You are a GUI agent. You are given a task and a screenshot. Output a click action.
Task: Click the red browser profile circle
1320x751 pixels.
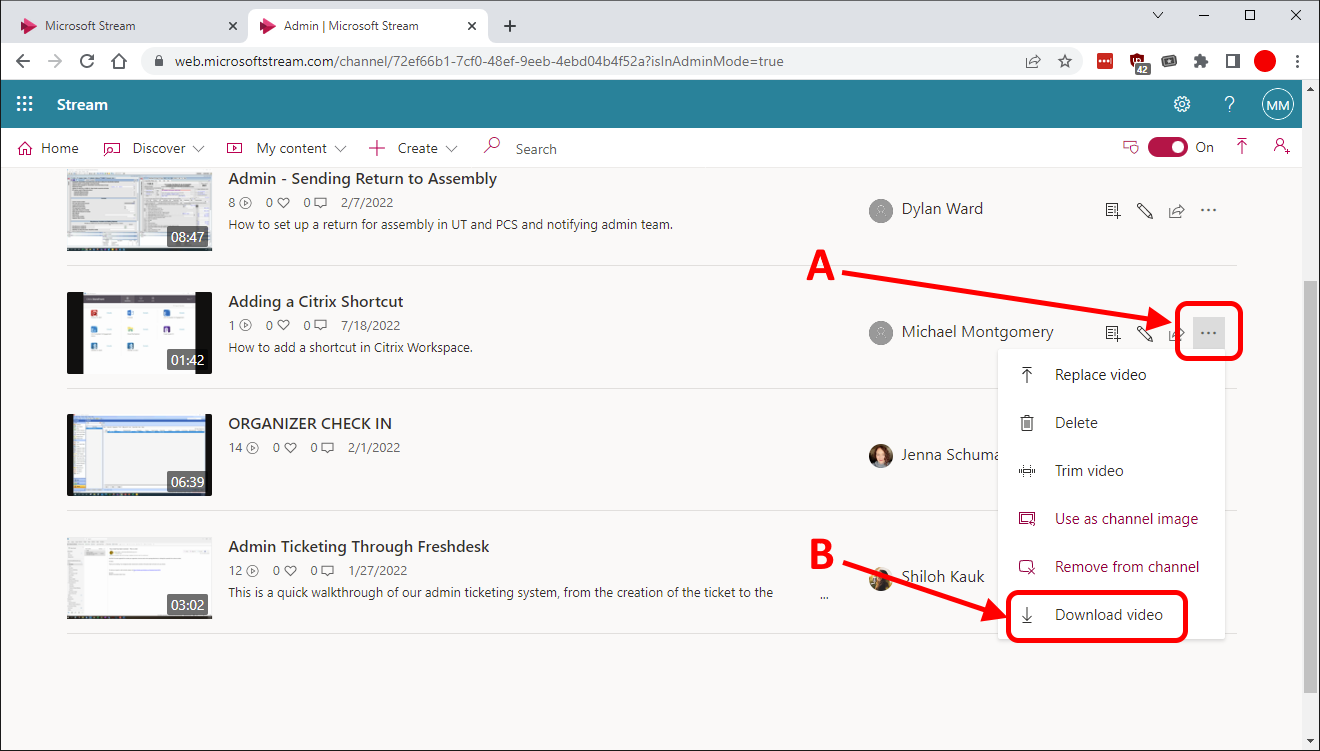click(x=1265, y=61)
